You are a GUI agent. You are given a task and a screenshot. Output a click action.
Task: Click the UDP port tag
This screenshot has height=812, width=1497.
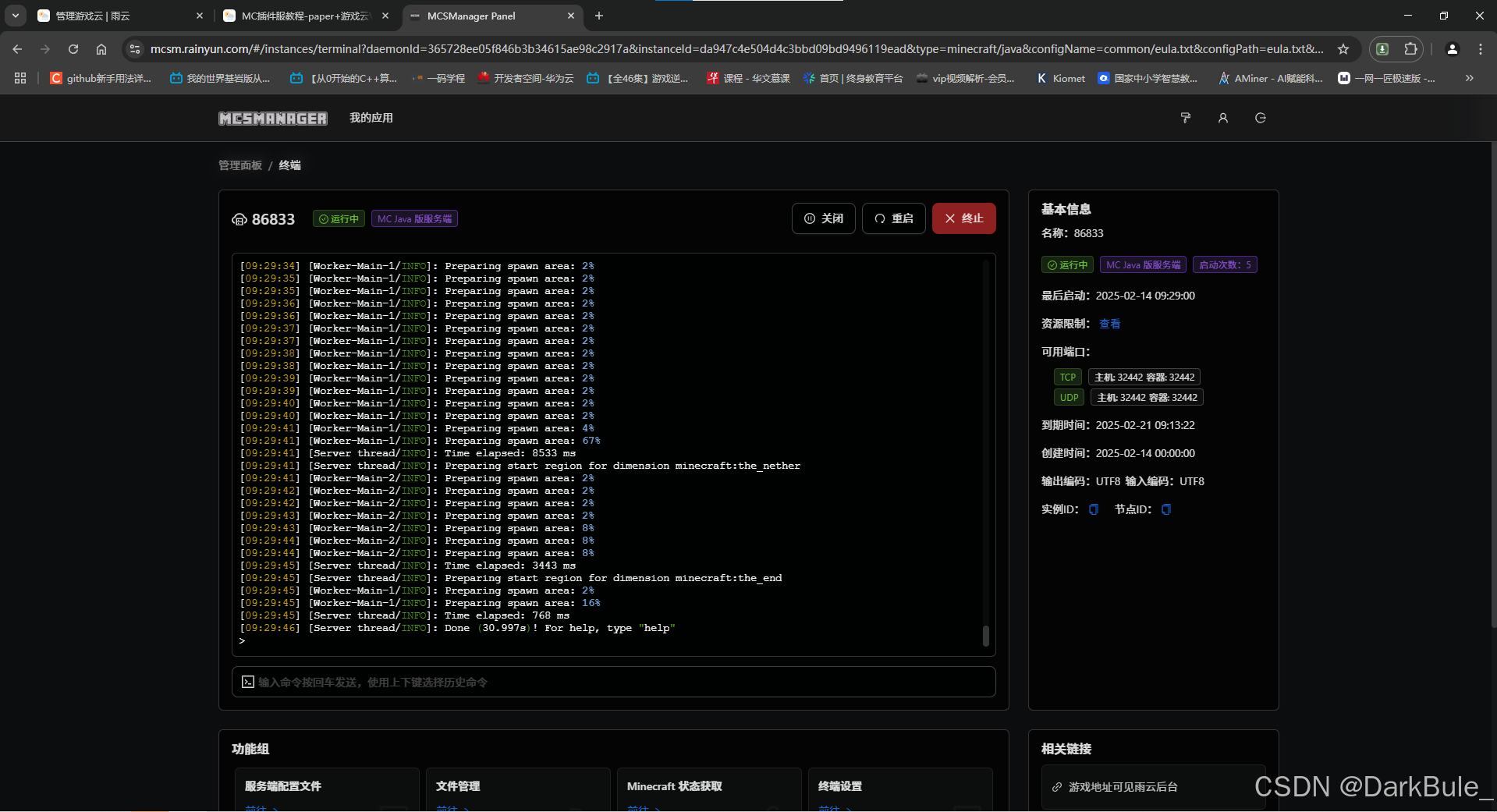pos(1069,398)
